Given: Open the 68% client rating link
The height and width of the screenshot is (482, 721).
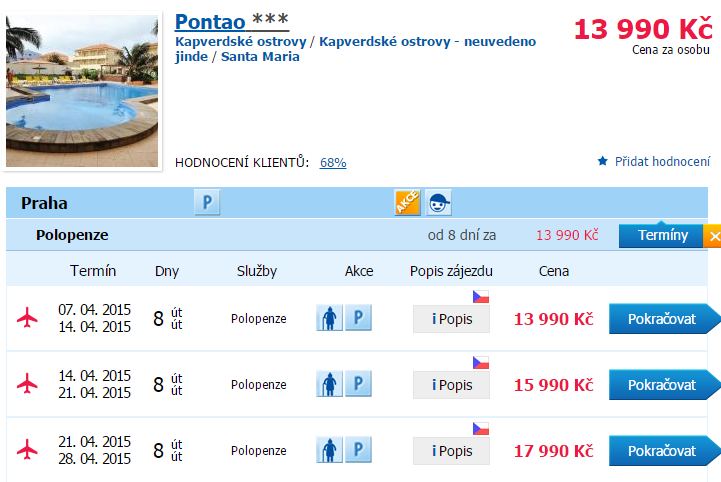Looking at the screenshot, I should [x=333, y=162].
